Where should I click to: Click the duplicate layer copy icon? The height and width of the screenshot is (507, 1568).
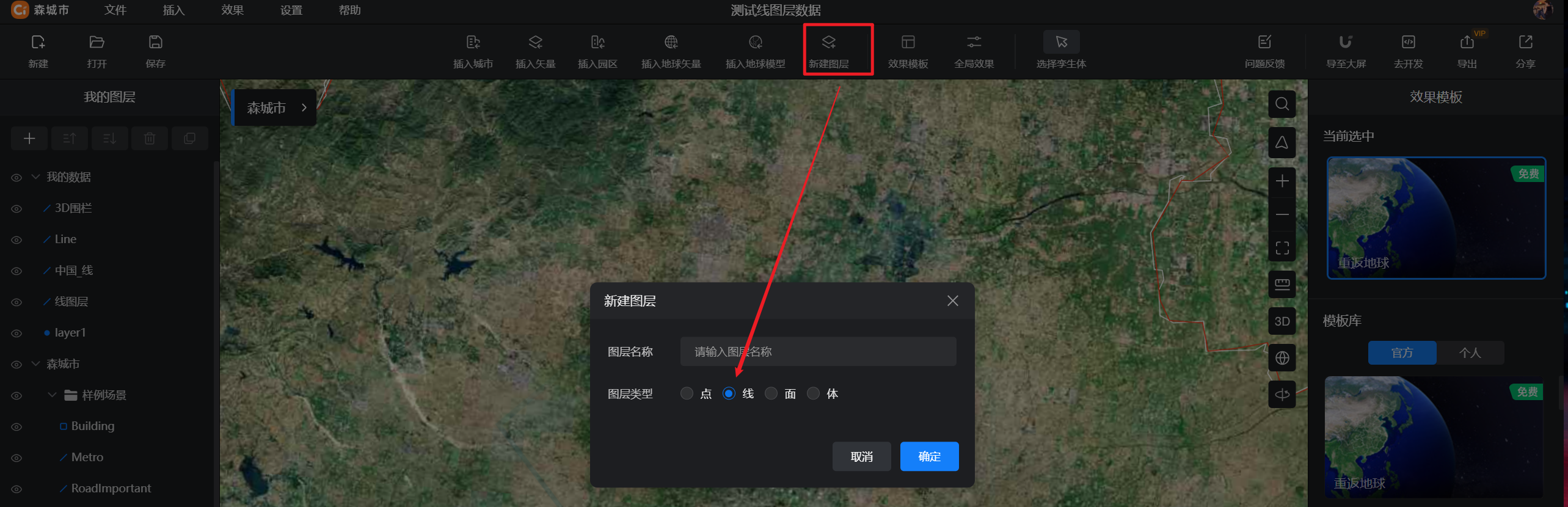(x=190, y=139)
